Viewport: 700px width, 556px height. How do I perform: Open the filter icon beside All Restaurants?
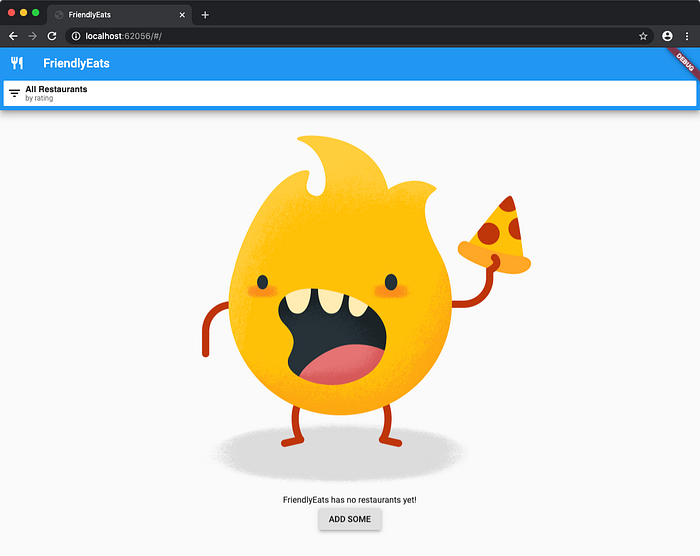tap(14, 93)
